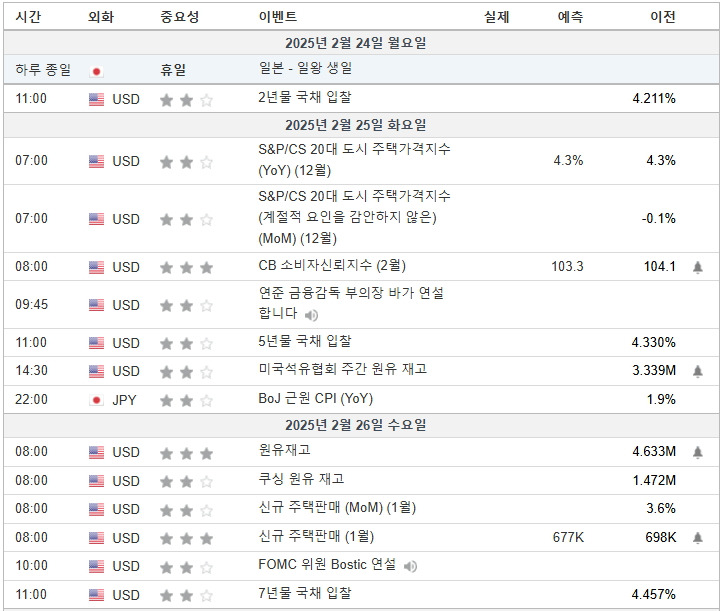Click previous value 104.1
The width and height of the screenshot is (724, 611).
660,266
